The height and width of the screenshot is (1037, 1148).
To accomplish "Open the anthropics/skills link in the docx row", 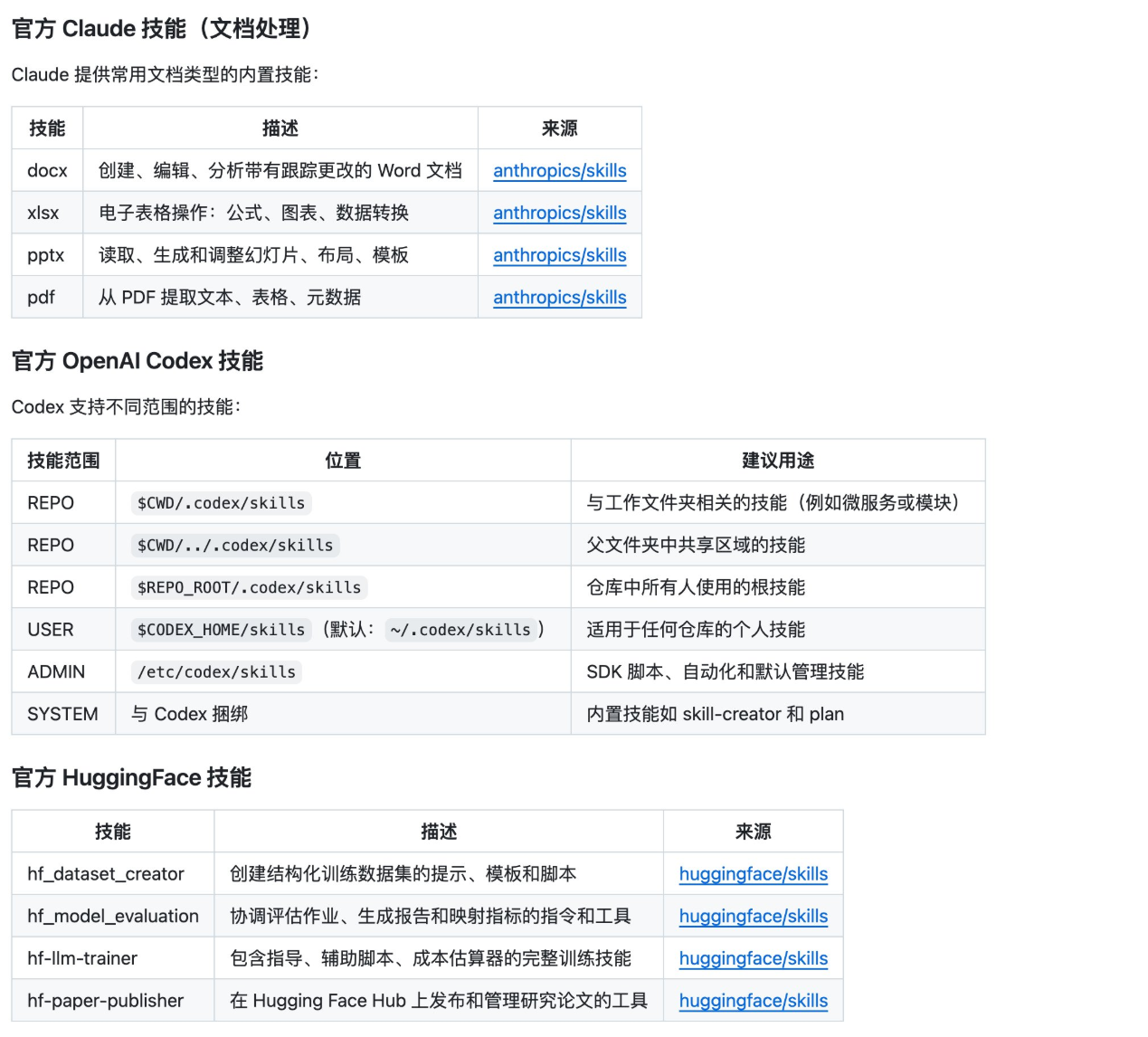I will click(559, 170).
